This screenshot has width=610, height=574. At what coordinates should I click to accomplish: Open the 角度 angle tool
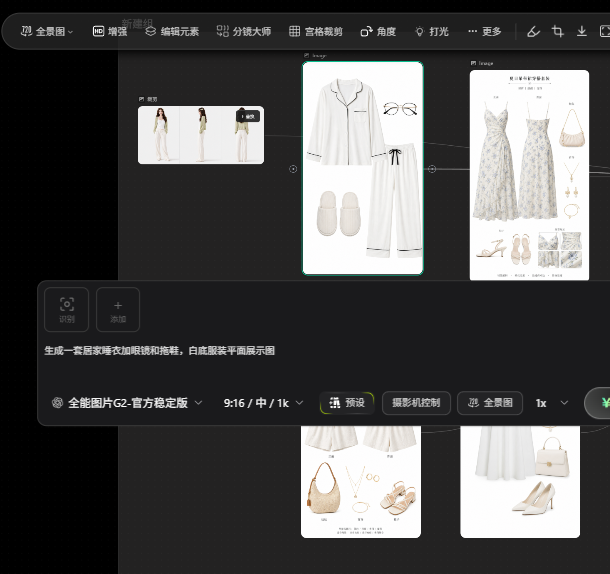(378, 32)
